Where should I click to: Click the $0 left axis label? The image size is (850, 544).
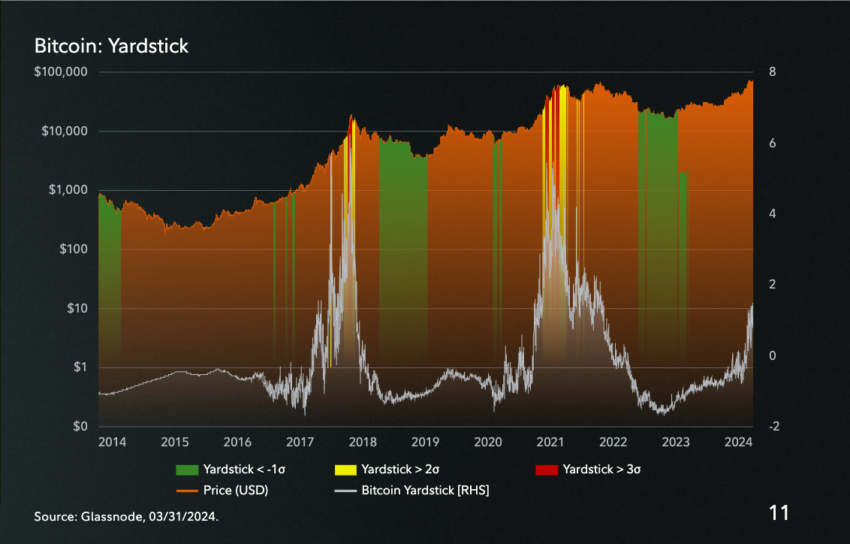80,426
